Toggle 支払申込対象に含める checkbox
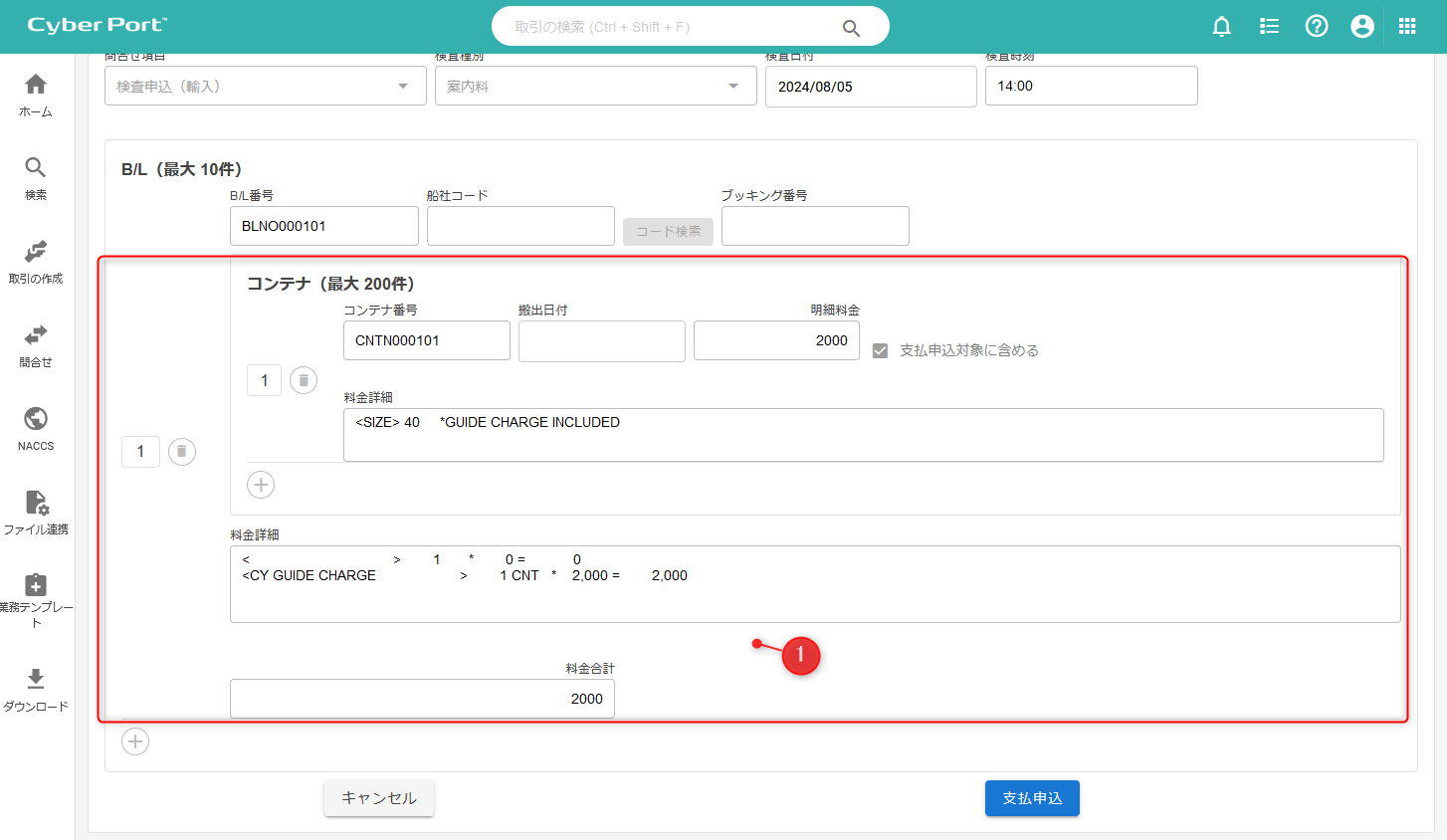Image resolution: width=1447 pixels, height=840 pixels. (880, 350)
